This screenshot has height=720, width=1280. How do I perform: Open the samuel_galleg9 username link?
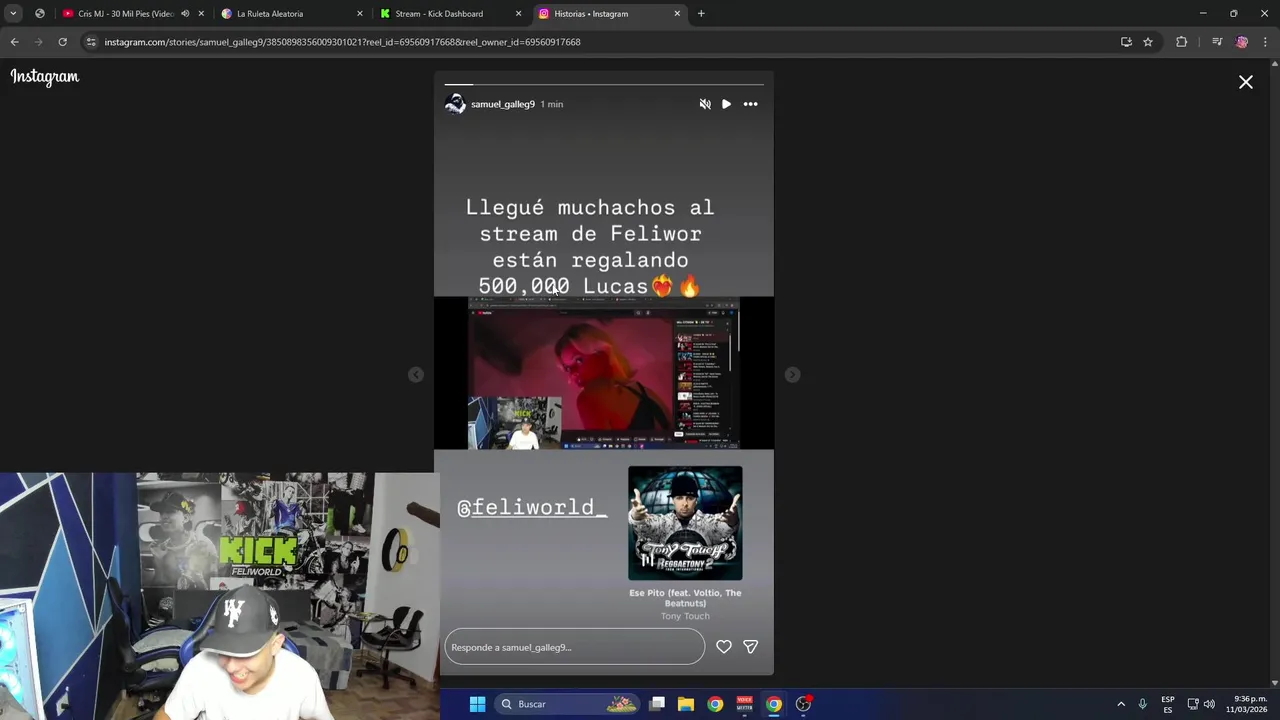point(503,104)
